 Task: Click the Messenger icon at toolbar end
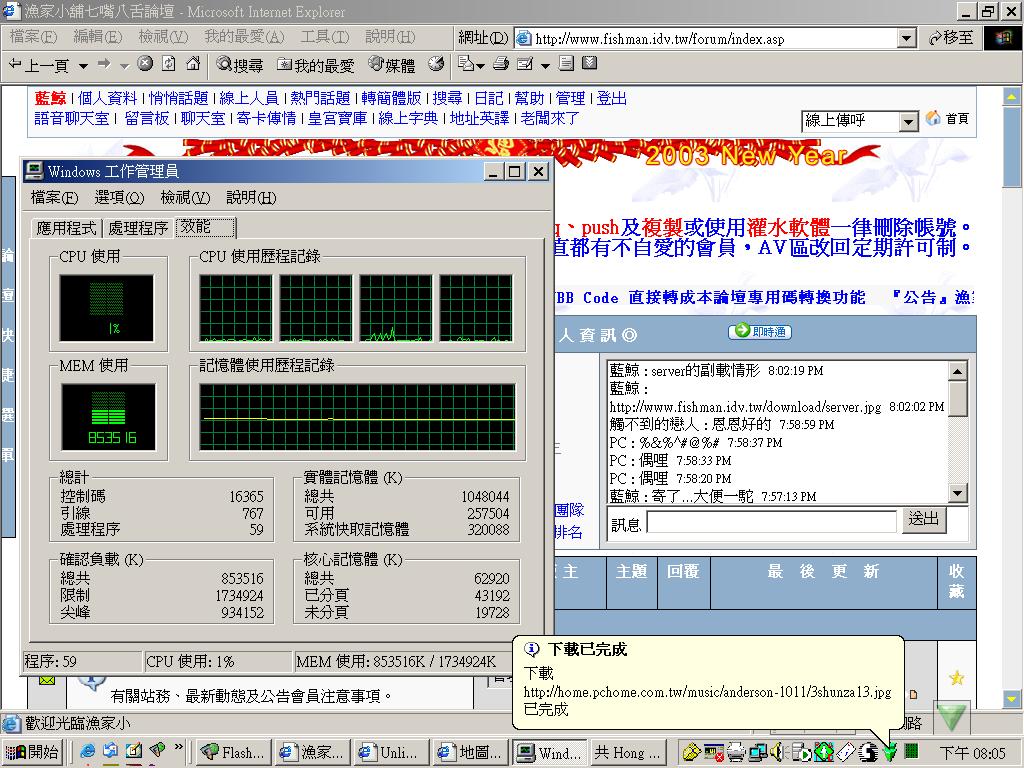coord(589,63)
